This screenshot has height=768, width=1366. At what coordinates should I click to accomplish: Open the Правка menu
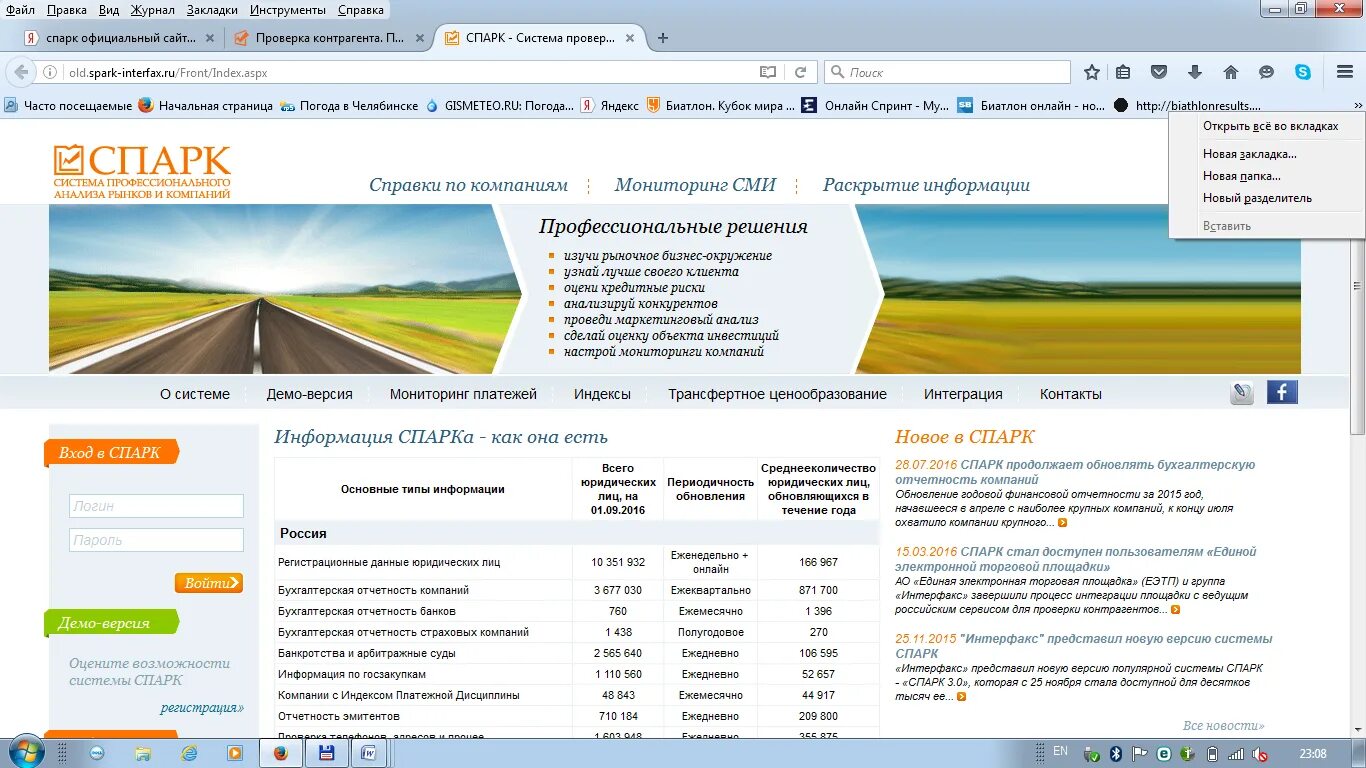click(66, 10)
